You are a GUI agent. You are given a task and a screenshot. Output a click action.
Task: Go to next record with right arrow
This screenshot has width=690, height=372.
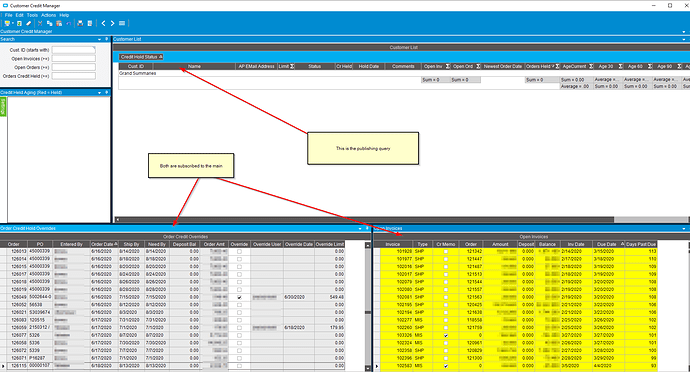112,23
